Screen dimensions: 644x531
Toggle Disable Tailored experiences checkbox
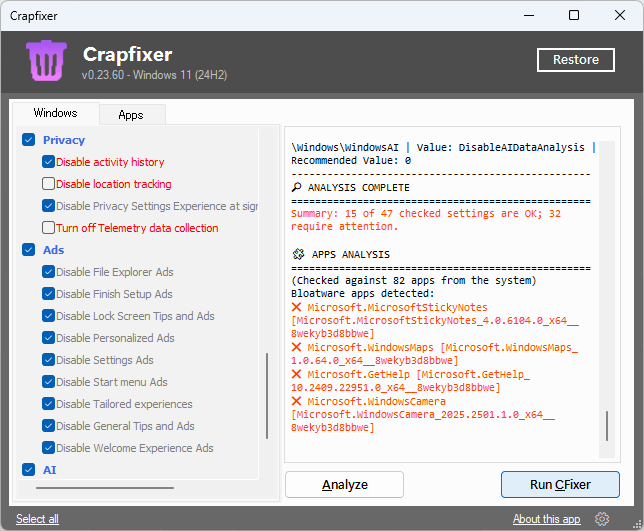48,404
